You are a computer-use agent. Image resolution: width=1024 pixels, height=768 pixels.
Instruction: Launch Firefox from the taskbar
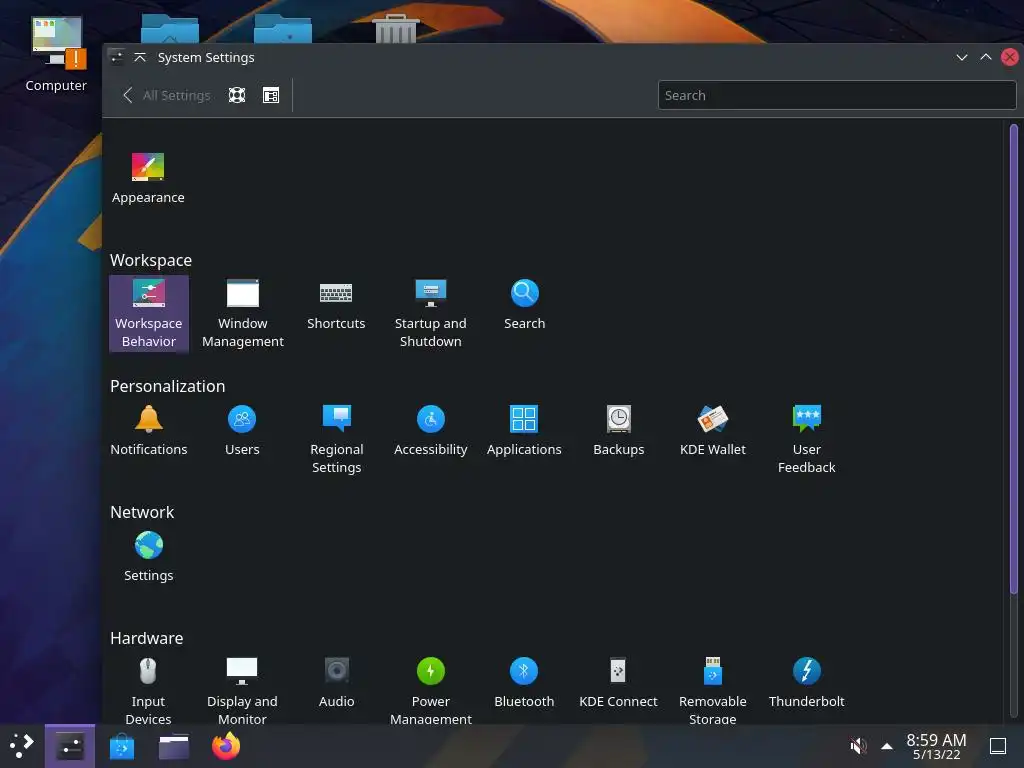click(226, 746)
